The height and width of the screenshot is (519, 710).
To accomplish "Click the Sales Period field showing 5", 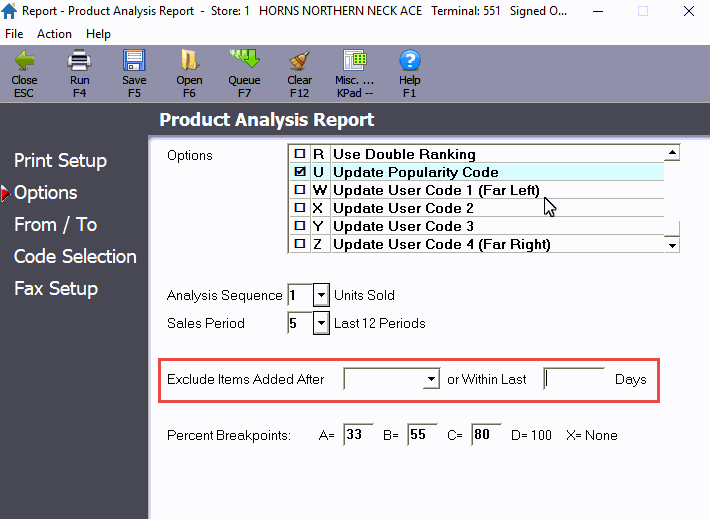I will (300, 323).
